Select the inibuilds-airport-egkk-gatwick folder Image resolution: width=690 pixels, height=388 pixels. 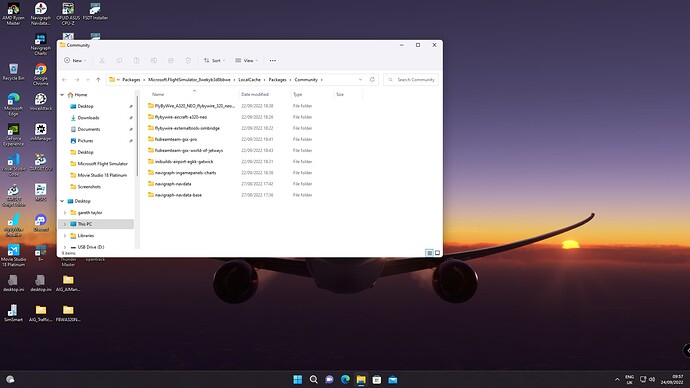[180, 161]
